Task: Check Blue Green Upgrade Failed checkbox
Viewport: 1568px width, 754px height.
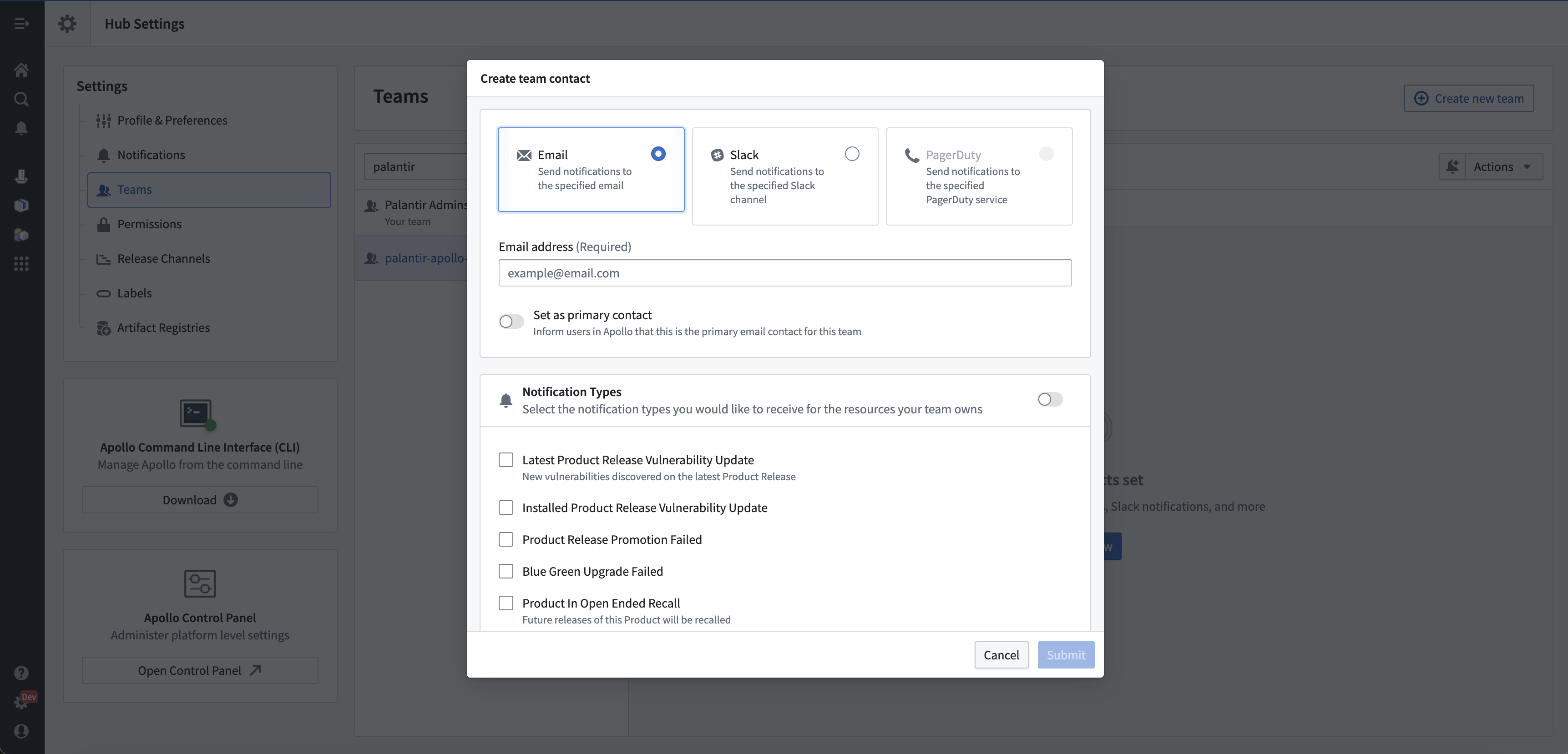Action: point(506,571)
